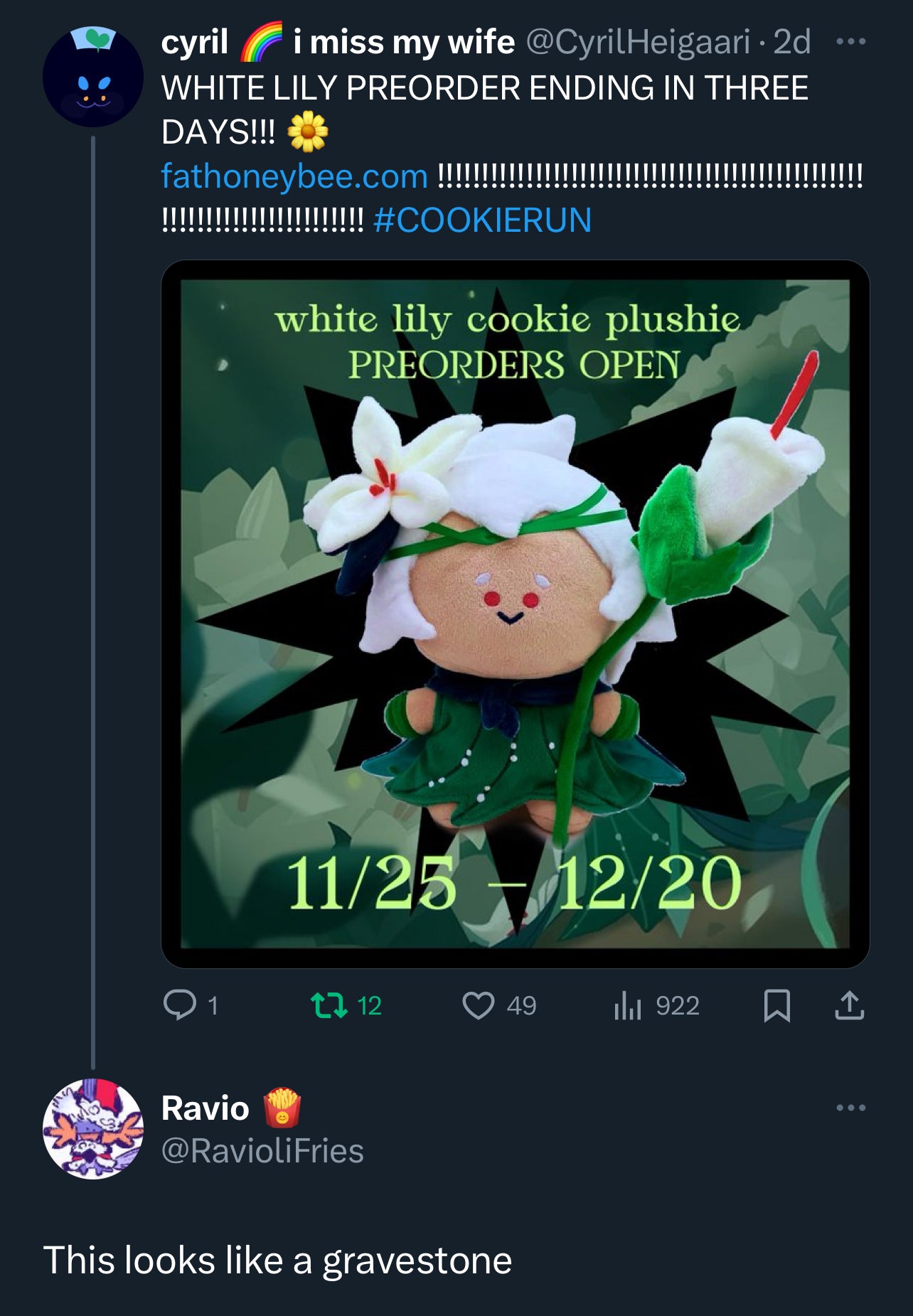Open cyril's profile avatar
This screenshot has width=913, height=1316.
click(x=92, y=77)
